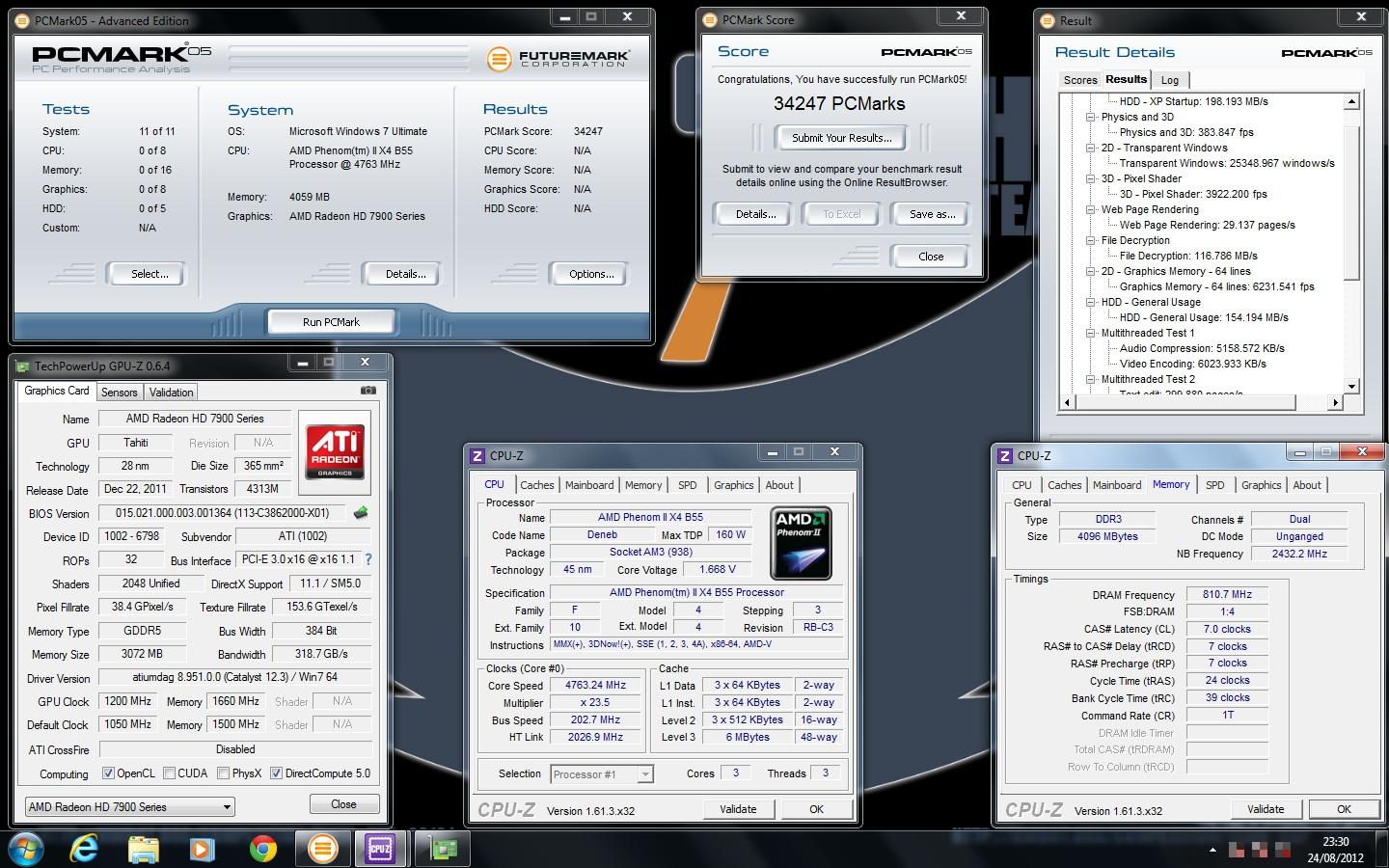The image size is (1389, 868).
Task: Open the Log tab in Result window
Action: click(x=1170, y=80)
